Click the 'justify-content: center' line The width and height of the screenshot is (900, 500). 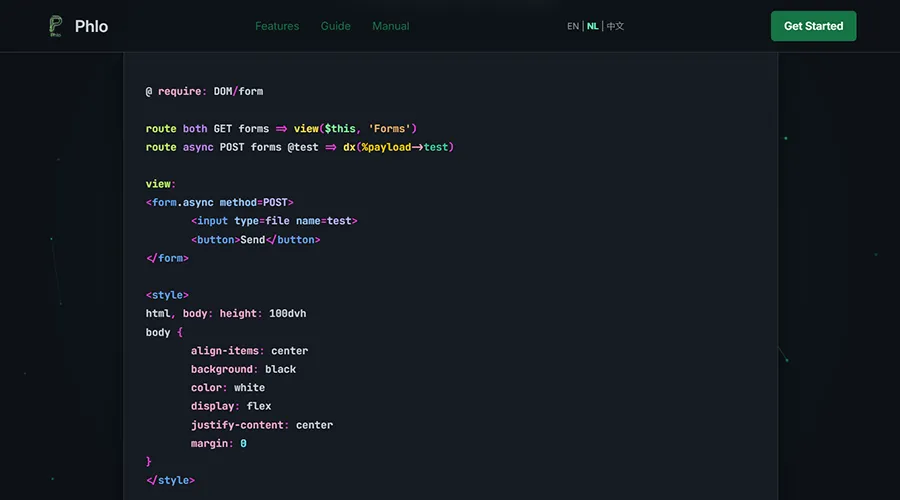262,425
